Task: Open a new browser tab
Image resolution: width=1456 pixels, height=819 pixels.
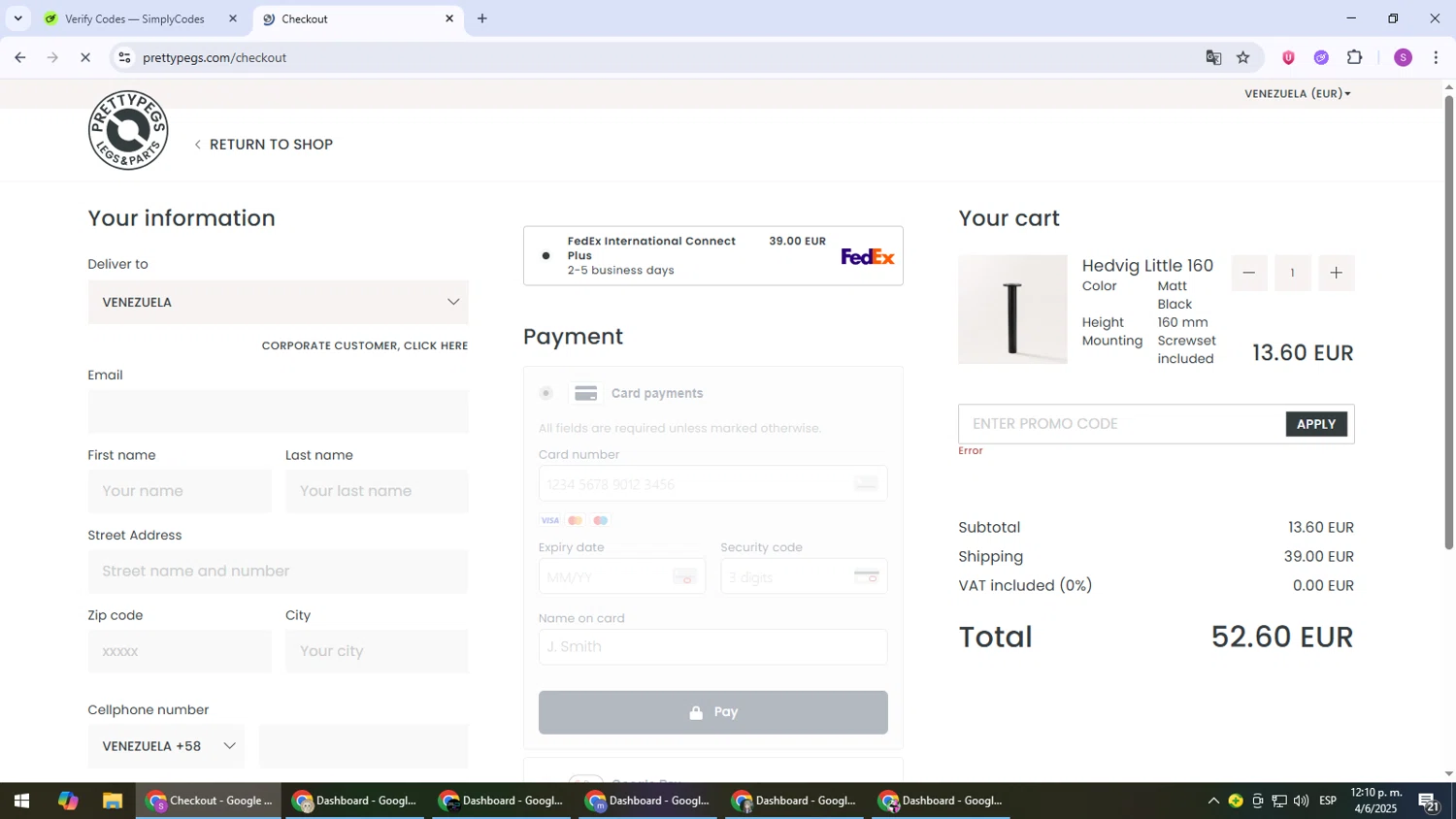Action: 481,18
